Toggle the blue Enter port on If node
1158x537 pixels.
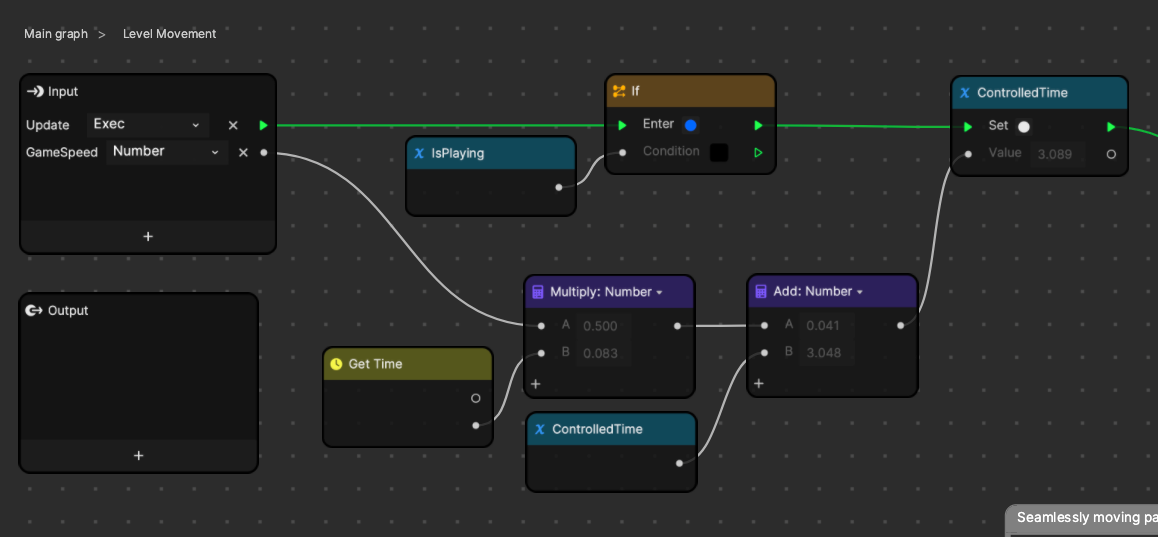tap(690, 125)
